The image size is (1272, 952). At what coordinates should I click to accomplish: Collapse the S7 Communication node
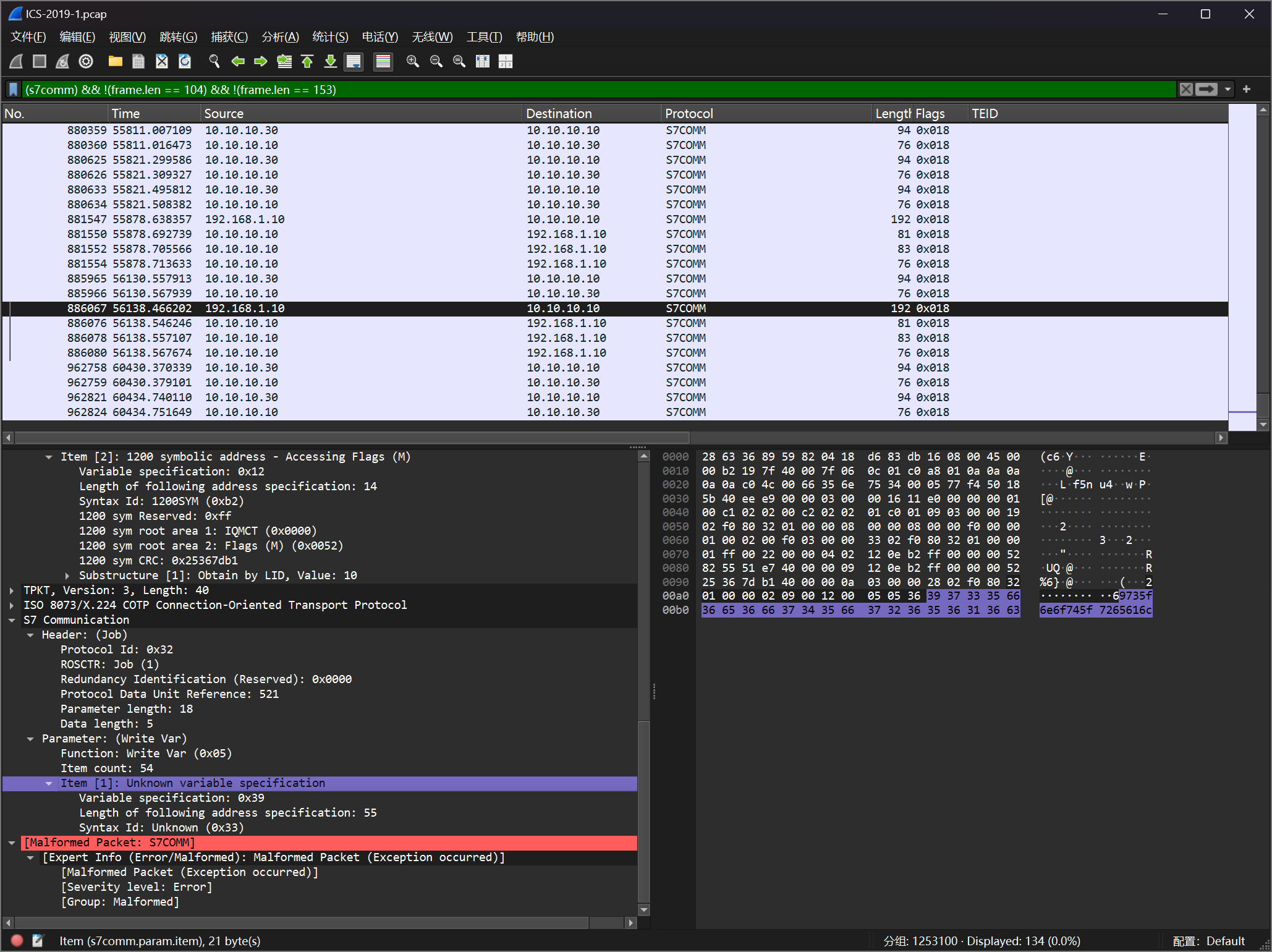12,620
